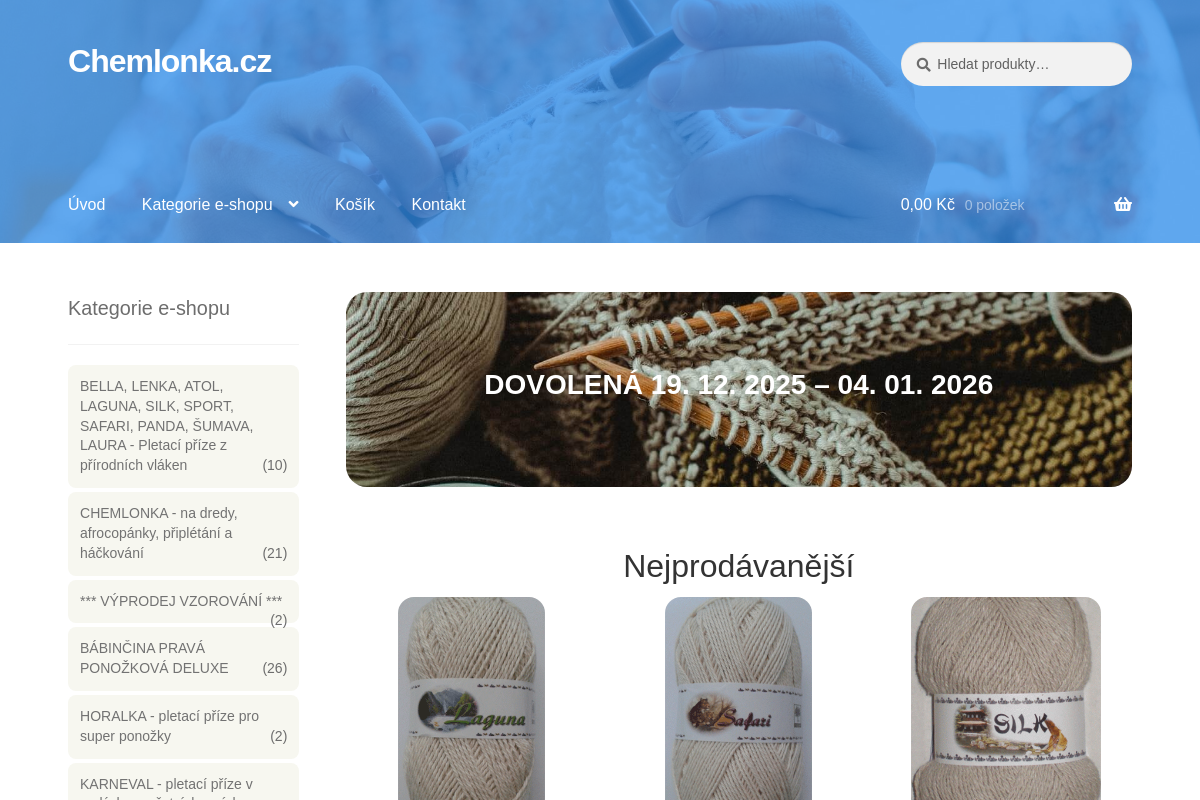The height and width of the screenshot is (800, 1200).
Task: Open BÁBINČINA PRAVÁ PONOŽKOVÁ DELUXE category
Action: [x=183, y=658]
